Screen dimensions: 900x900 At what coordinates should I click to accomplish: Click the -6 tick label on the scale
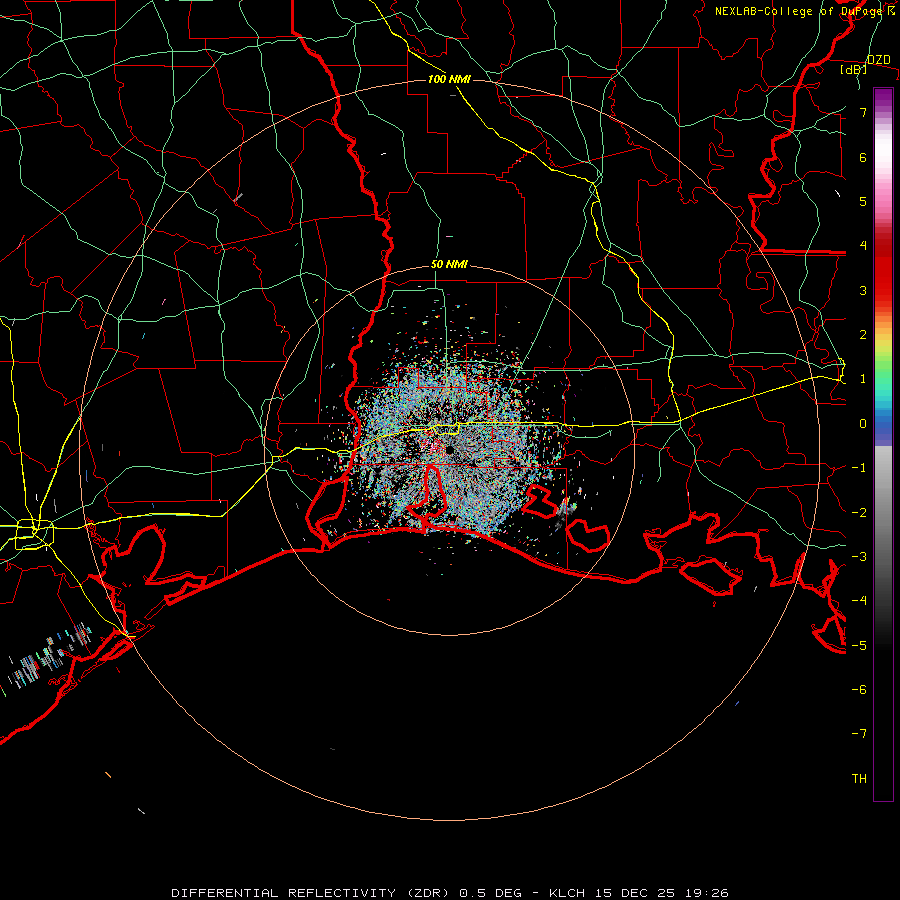click(859, 690)
